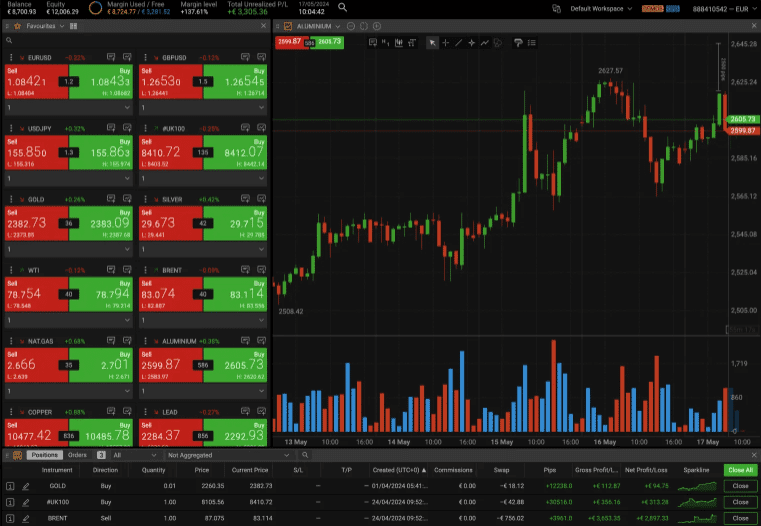Toggle the DEMO account mode badge
The image size is (761, 526).
652,8
